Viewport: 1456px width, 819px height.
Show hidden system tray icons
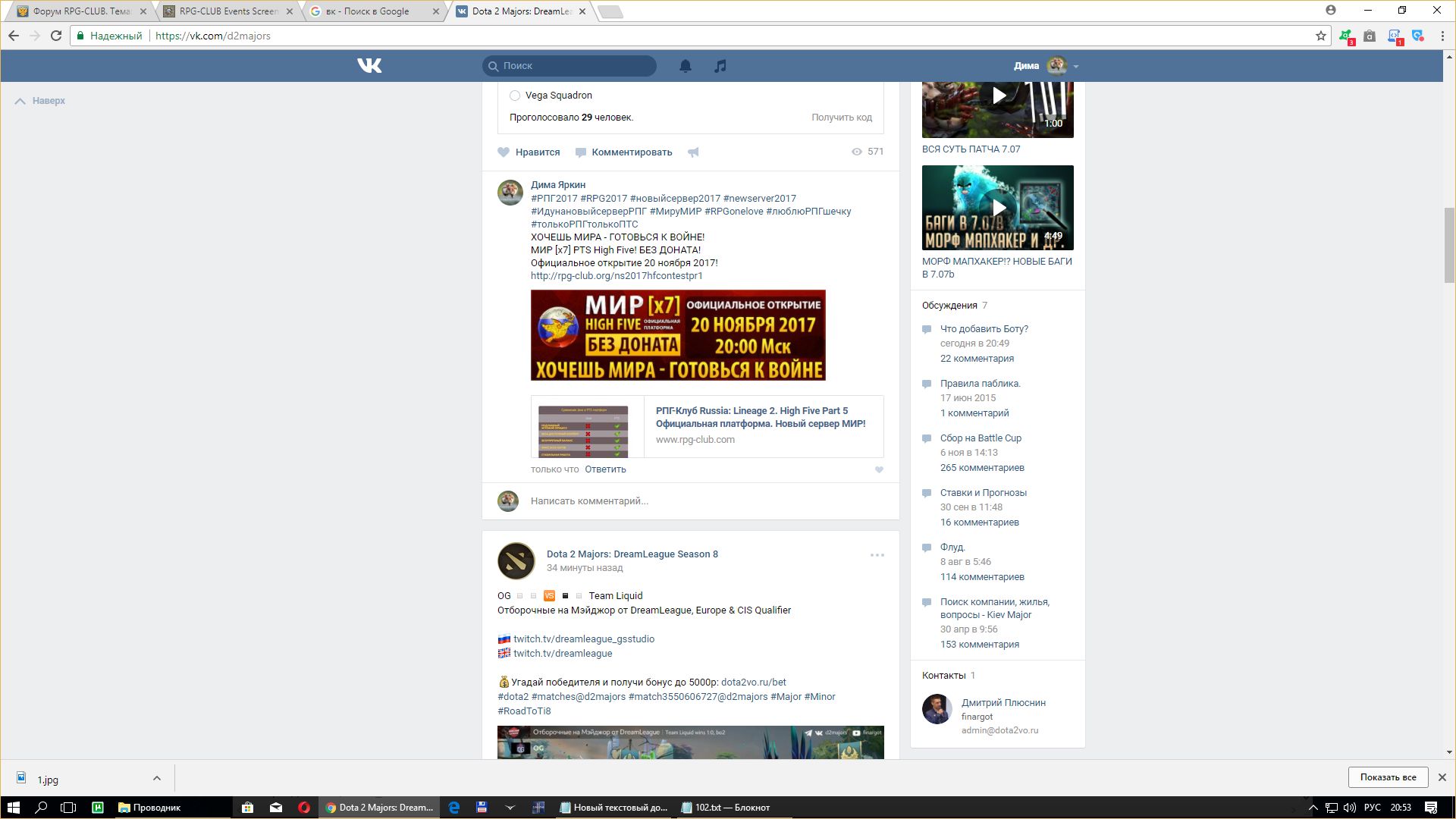click(x=1313, y=808)
